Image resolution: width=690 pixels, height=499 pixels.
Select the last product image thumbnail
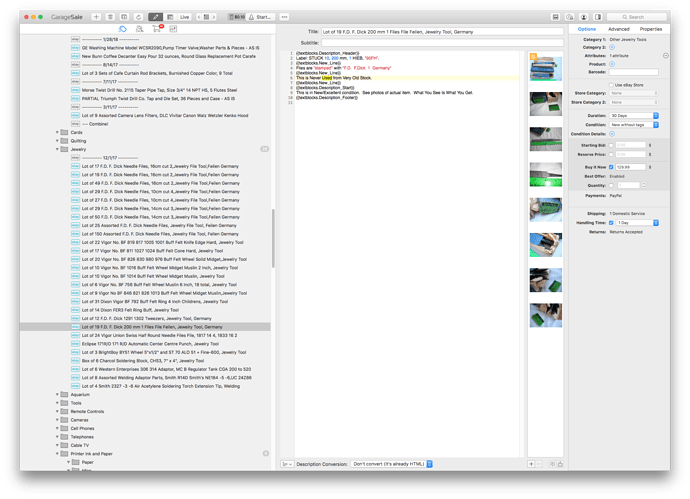pyautogui.click(x=546, y=315)
